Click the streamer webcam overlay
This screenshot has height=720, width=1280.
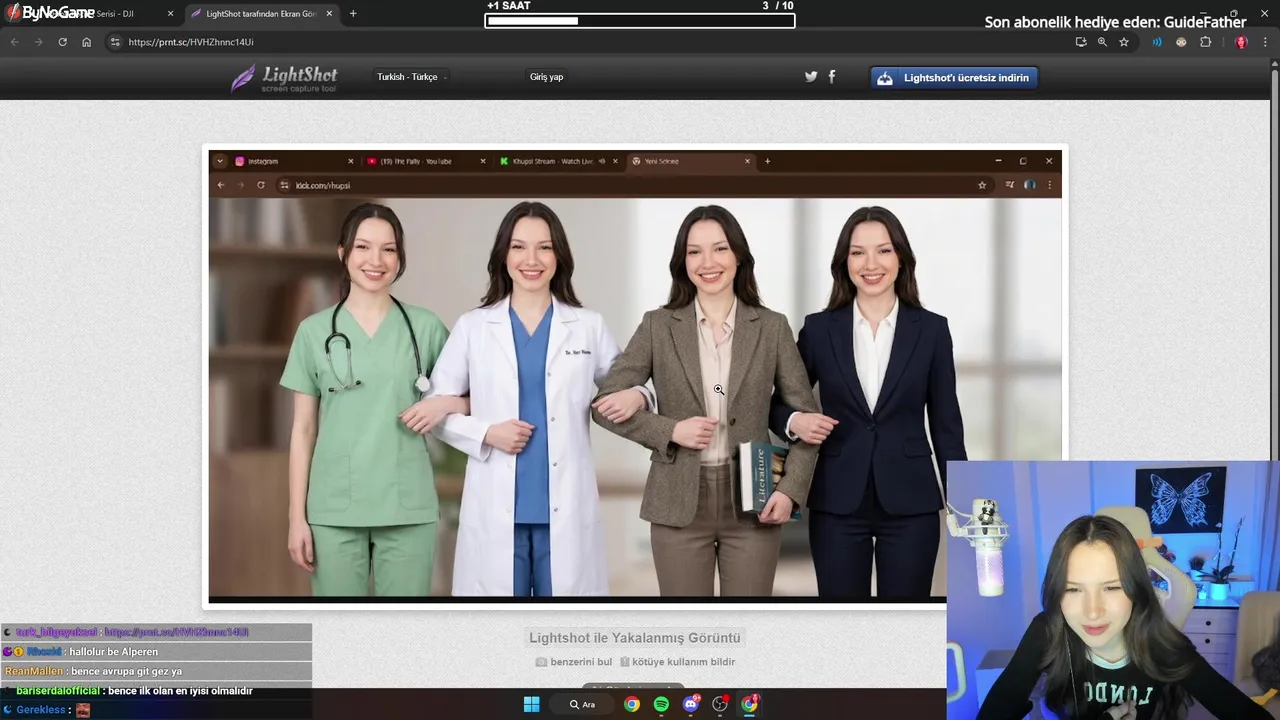(1113, 590)
